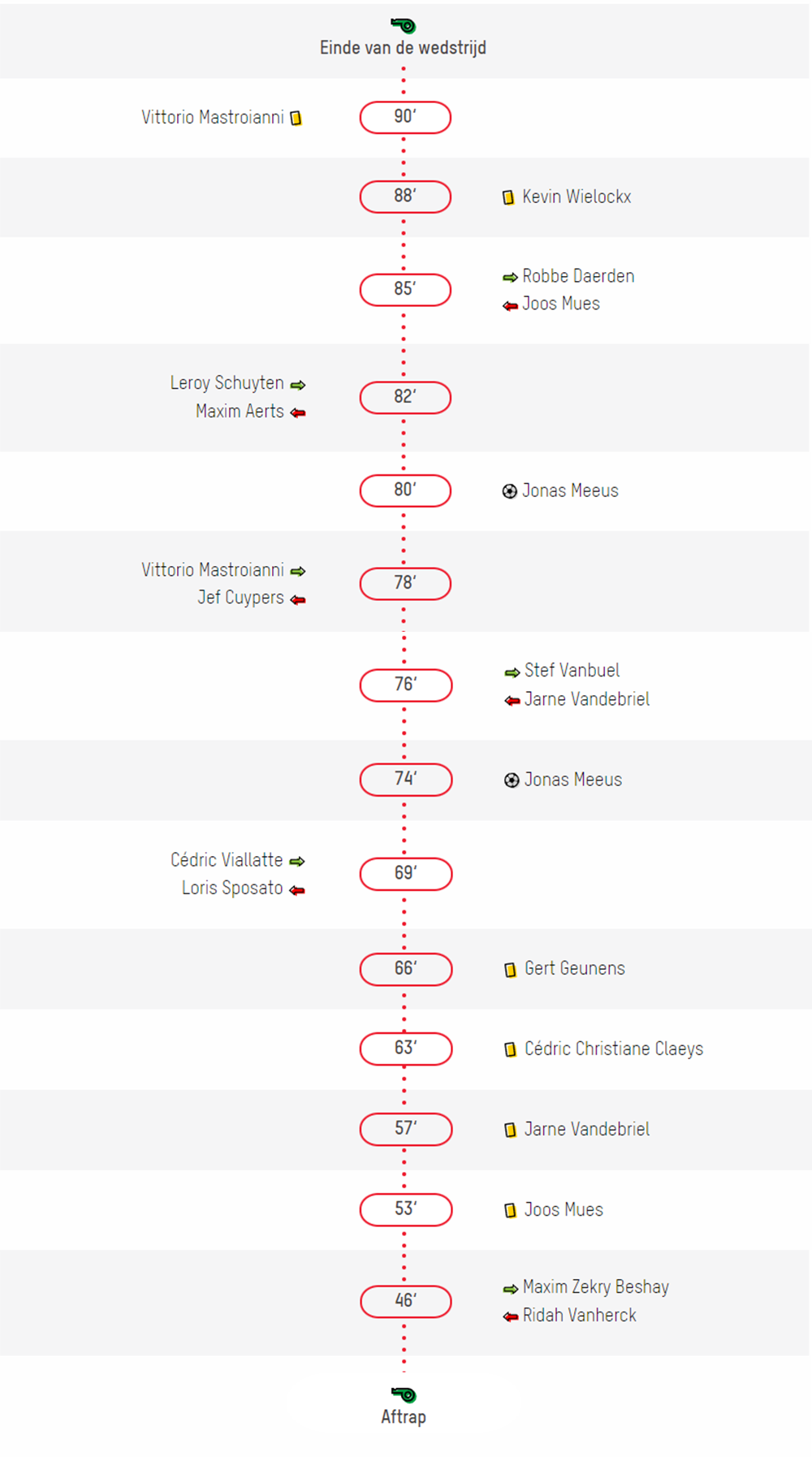Open player Stef Vanbuel

[572, 670]
